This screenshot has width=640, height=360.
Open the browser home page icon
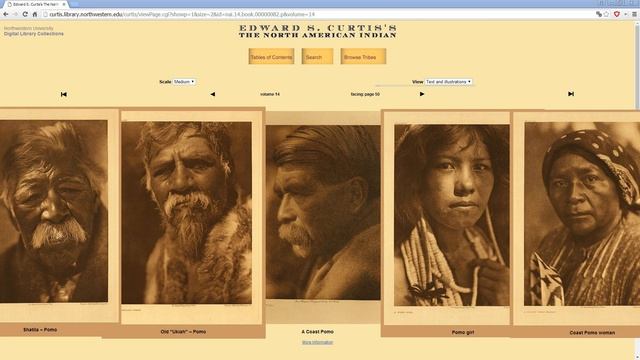35,14
